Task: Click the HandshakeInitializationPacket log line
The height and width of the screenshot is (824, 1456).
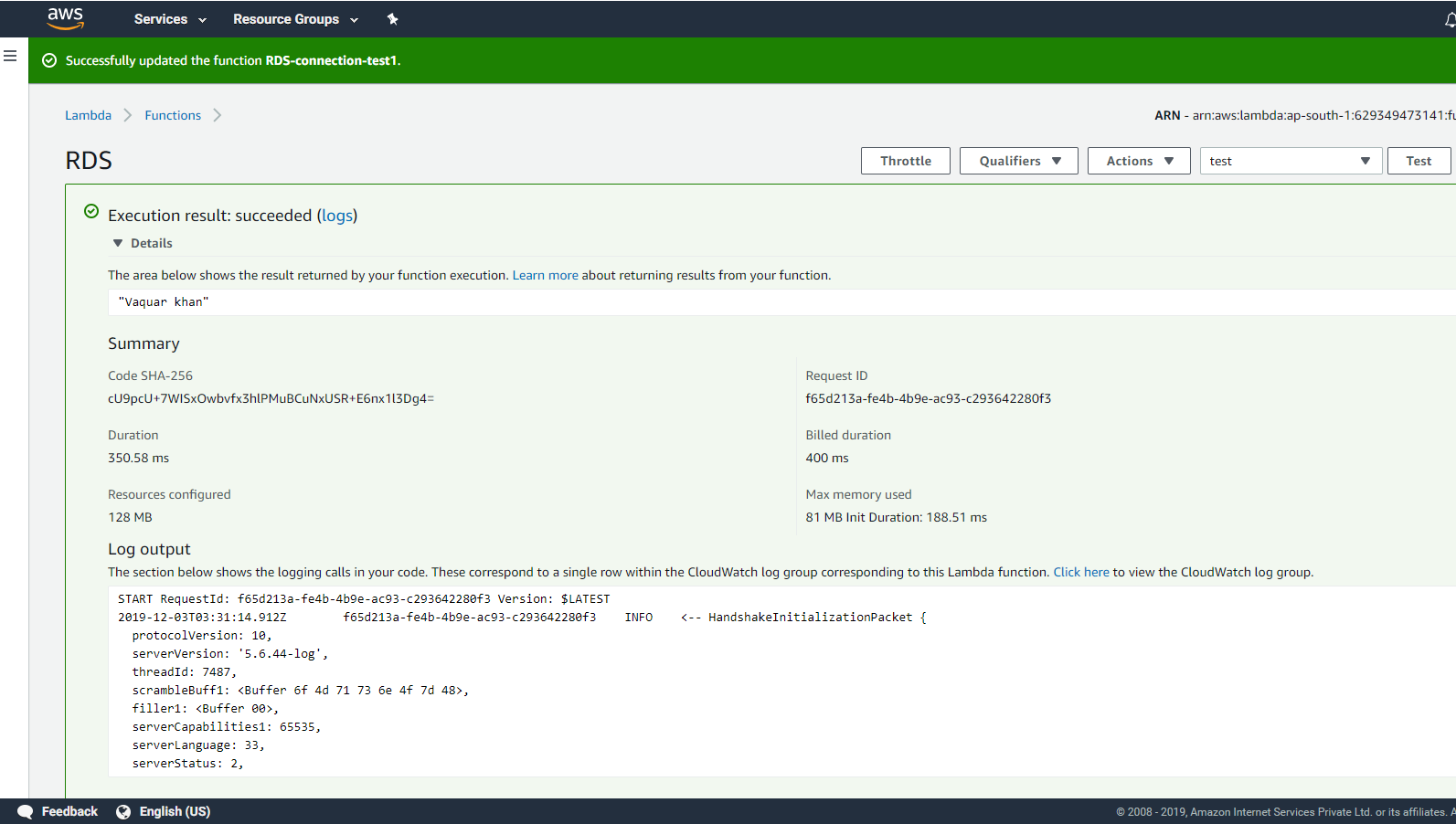Action: point(522,618)
